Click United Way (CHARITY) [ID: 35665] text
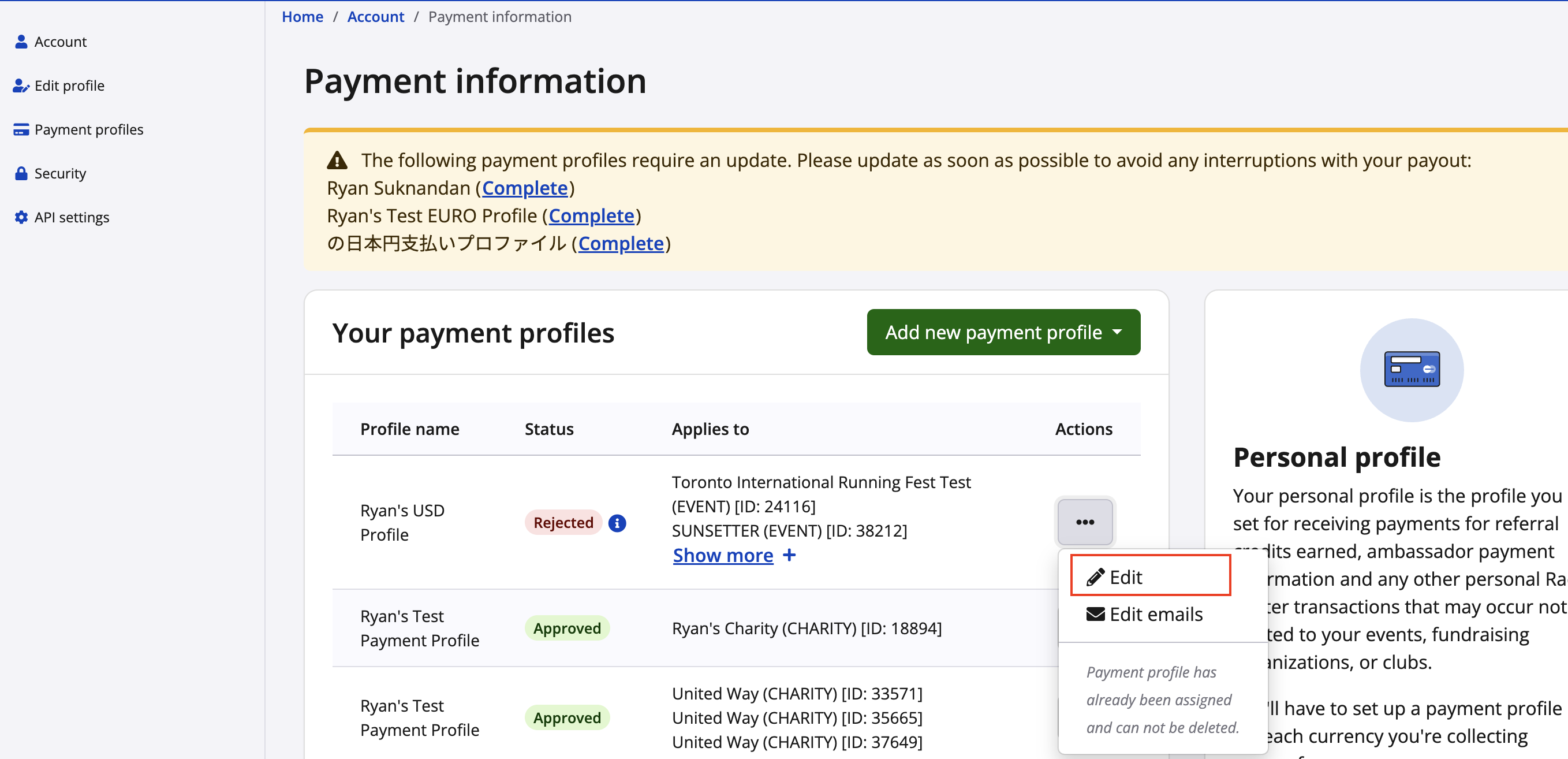The width and height of the screenshot is (1568, 759). point(797,717)
